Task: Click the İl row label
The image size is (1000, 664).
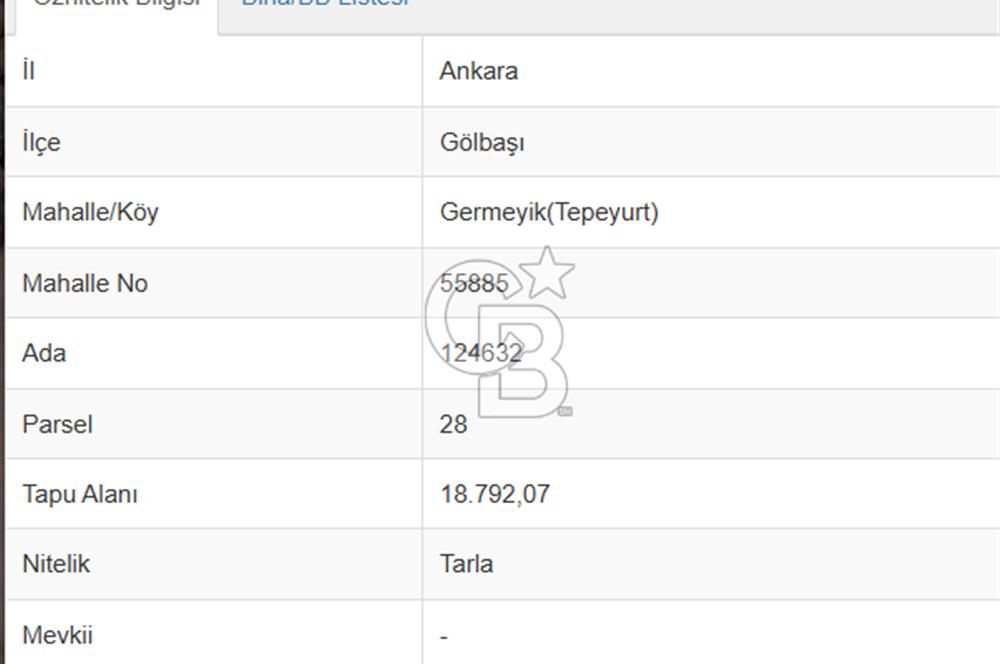Action: point(29,72)
